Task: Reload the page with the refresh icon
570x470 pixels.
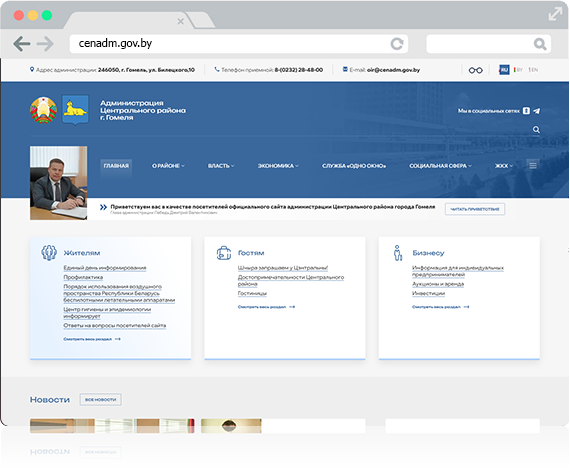Action: 397,44
